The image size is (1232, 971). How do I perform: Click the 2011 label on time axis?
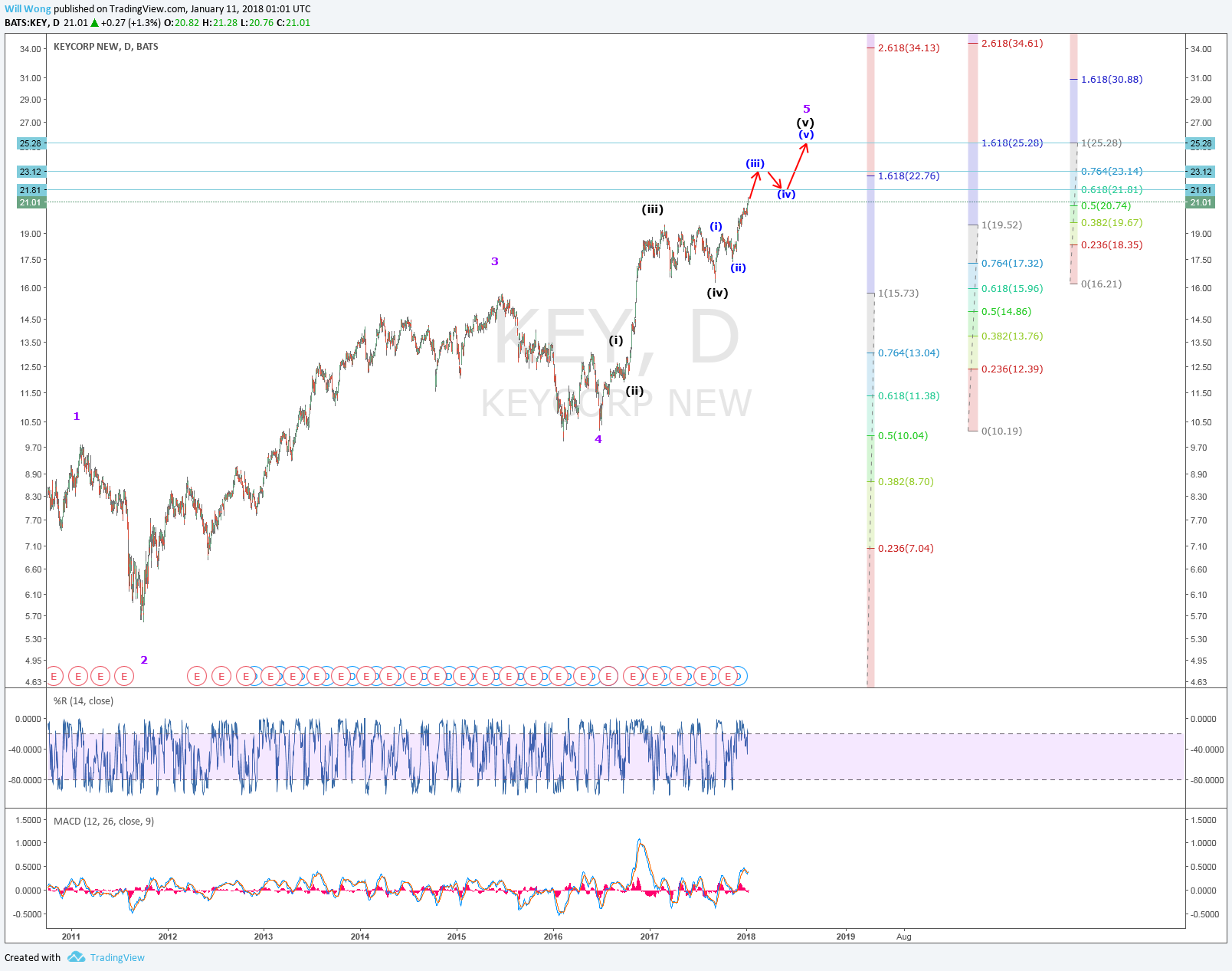click(71, 937)
